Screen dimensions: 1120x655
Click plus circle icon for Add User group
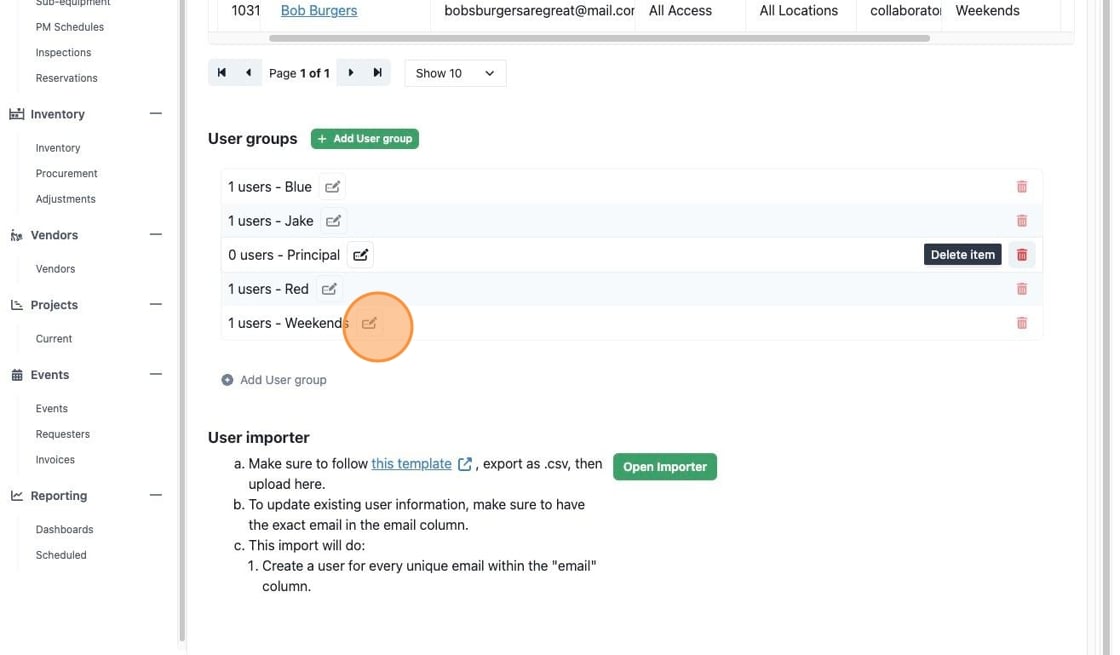click(x=227, y=380)
